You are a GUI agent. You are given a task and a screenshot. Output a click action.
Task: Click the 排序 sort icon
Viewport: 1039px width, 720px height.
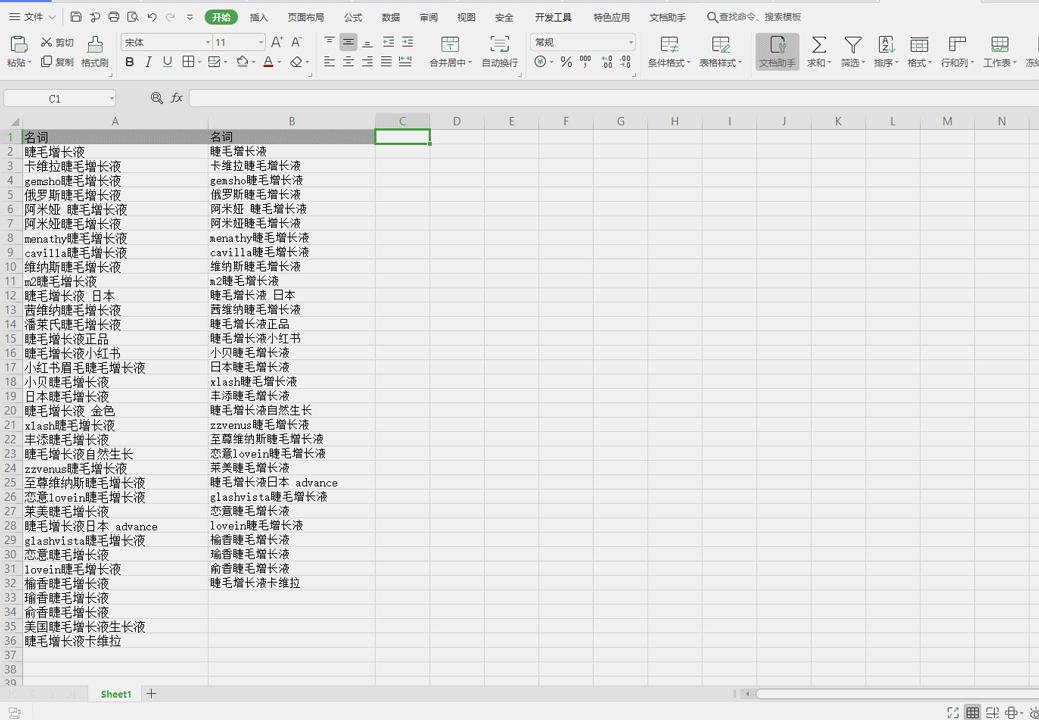[885, 47]
